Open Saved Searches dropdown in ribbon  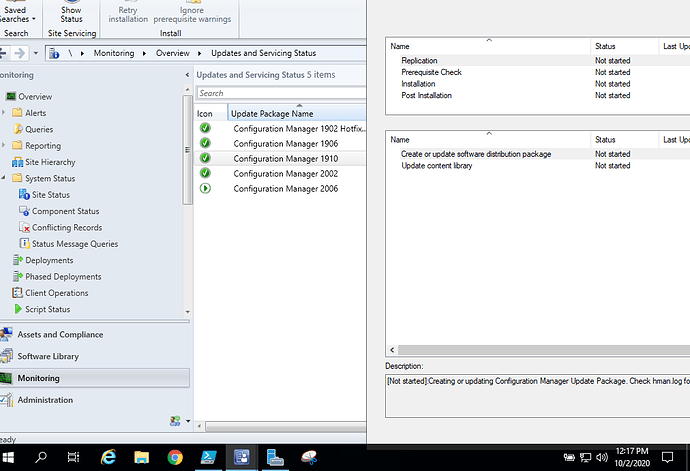tap(17, 14)
